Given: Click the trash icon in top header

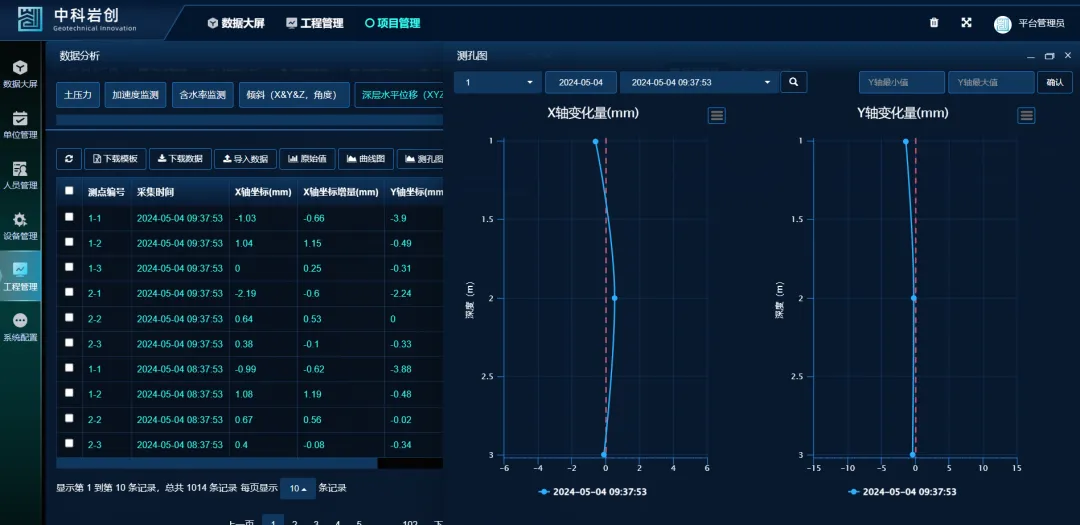Looking at the screenshot, I should [934, 23].
